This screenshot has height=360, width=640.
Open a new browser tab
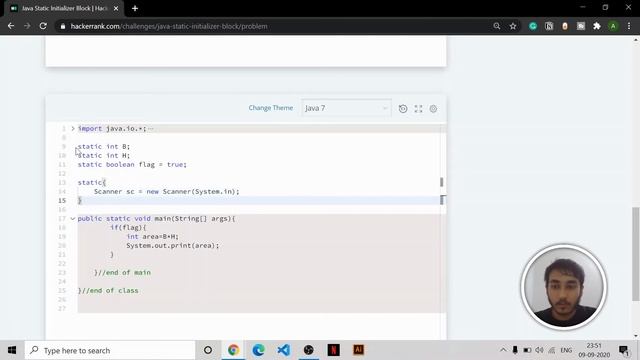[135, 8]
